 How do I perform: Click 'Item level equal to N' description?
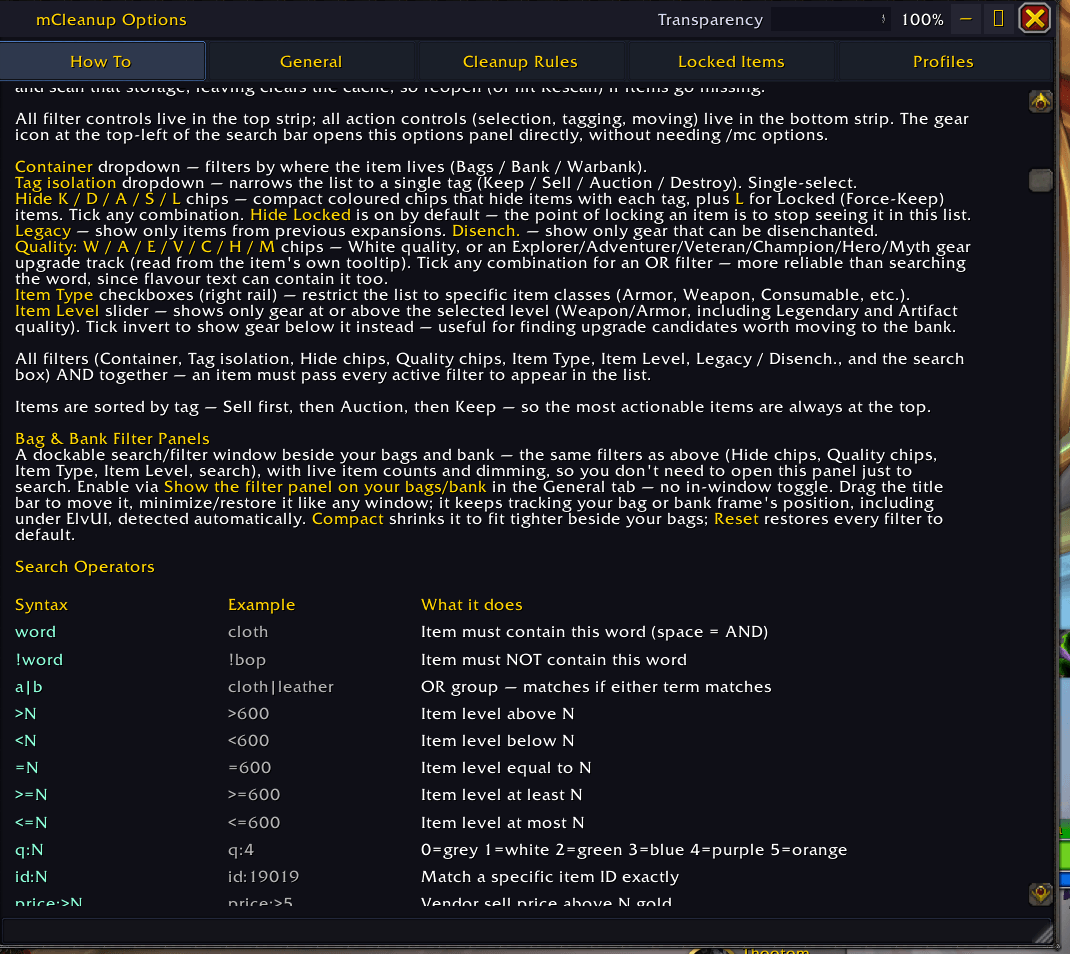(x=506, y=768)
